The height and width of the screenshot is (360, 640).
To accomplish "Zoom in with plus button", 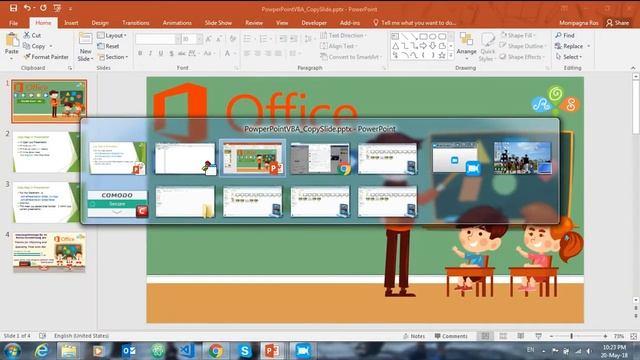I will (605, 336).
